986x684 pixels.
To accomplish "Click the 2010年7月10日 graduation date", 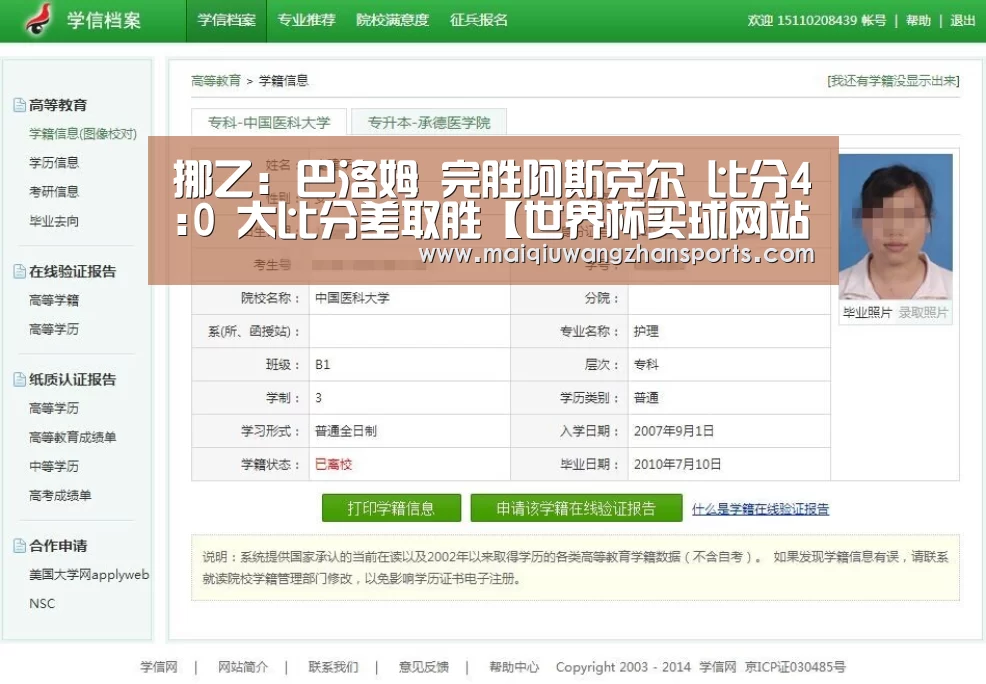I will click(677, 465).
